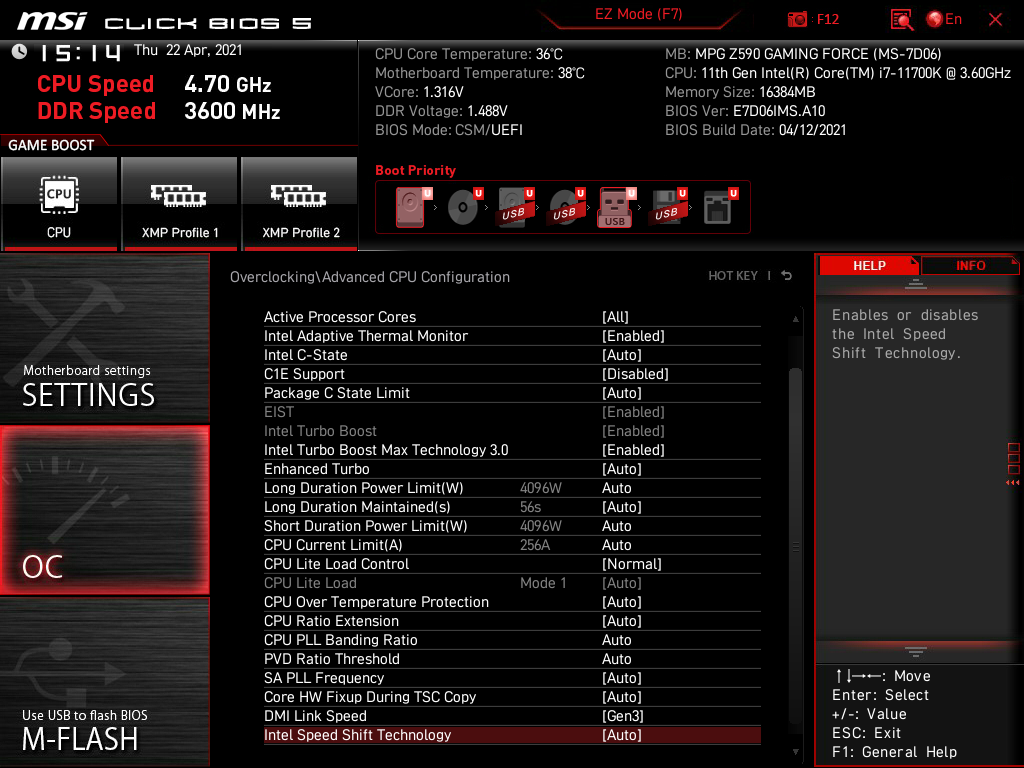Viewport: 1024px width, 768px height.
Task: Select Short Duration Power Limit(W) field
Action: coord(512,526)
